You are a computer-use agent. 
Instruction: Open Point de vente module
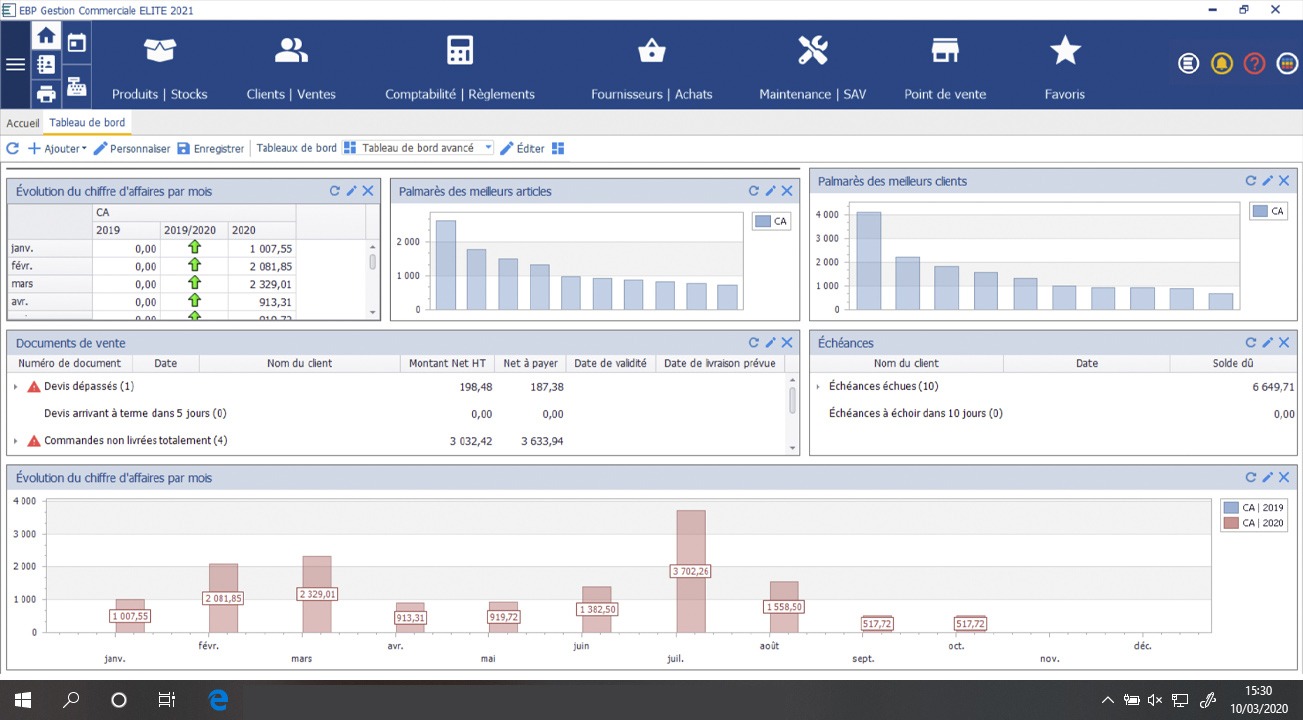945,68
